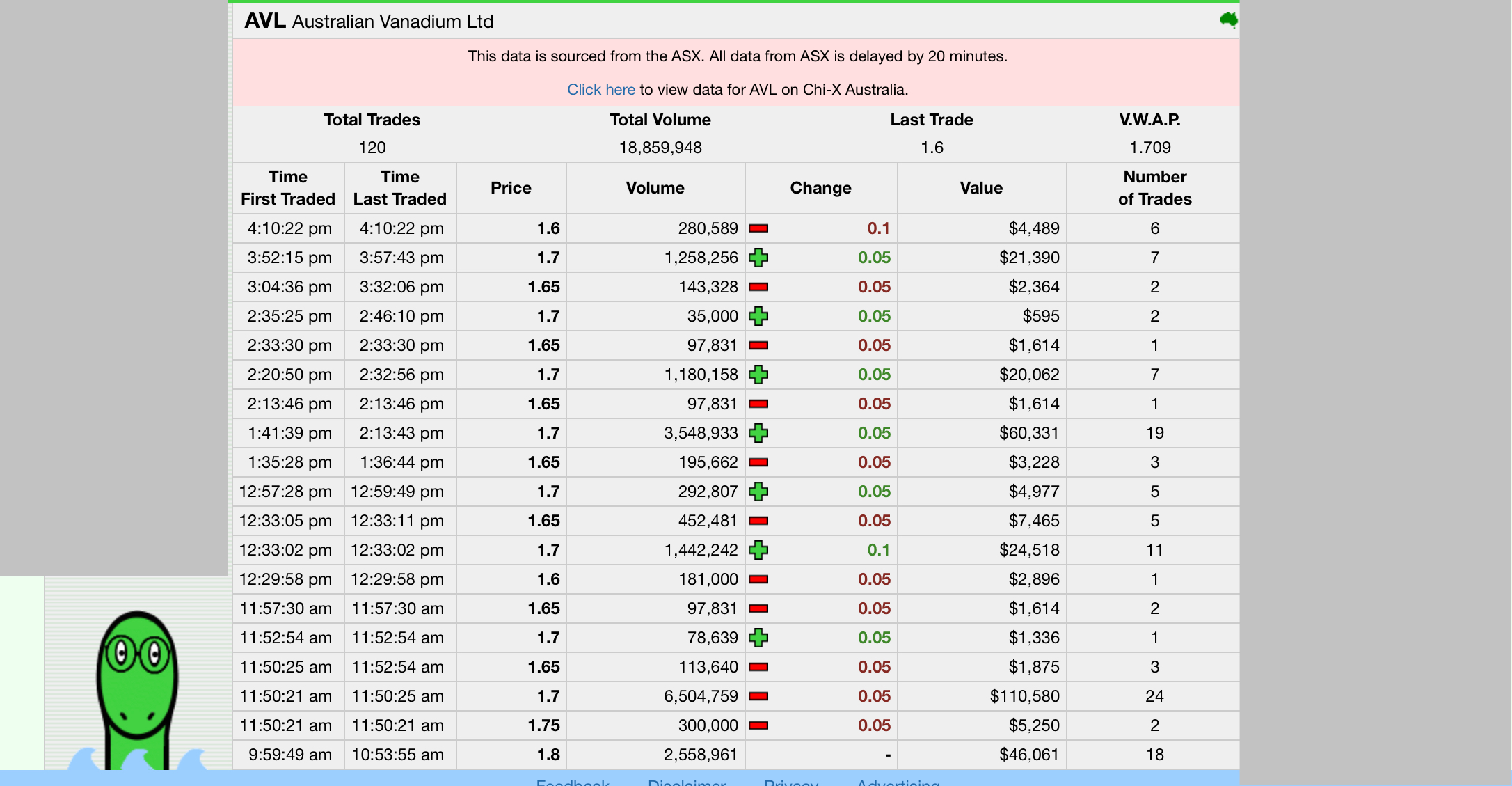Click the red minus icon in 11:57:30 am row

[758, 608]
